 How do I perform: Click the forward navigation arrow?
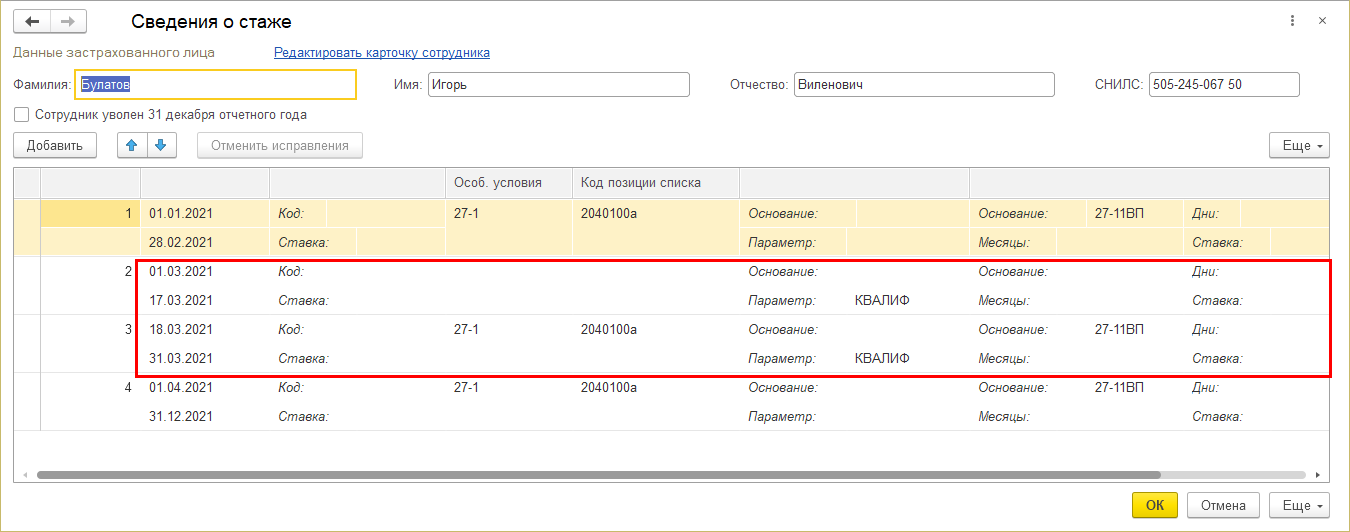[68, 21]
